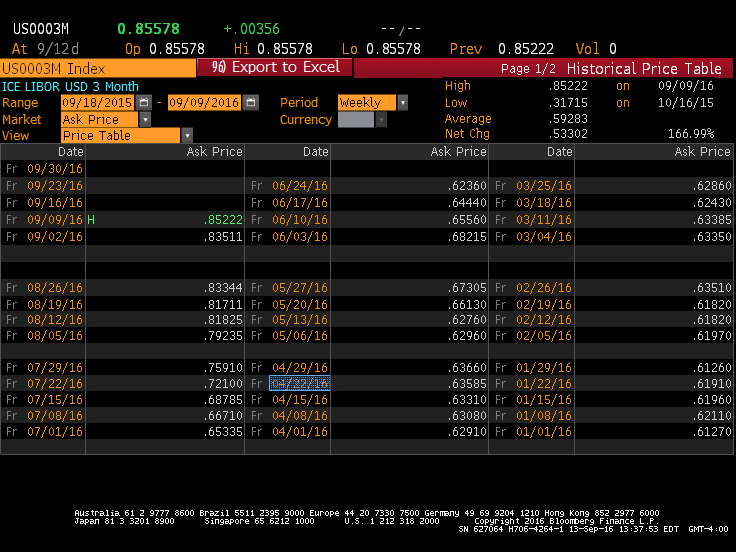Select date 05/13/16

click(299, 320)
